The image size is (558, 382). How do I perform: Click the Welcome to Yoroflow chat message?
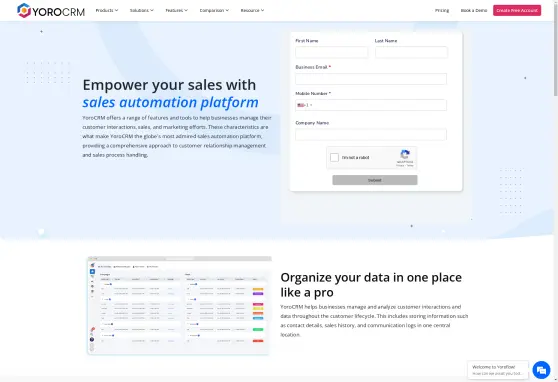498,370
